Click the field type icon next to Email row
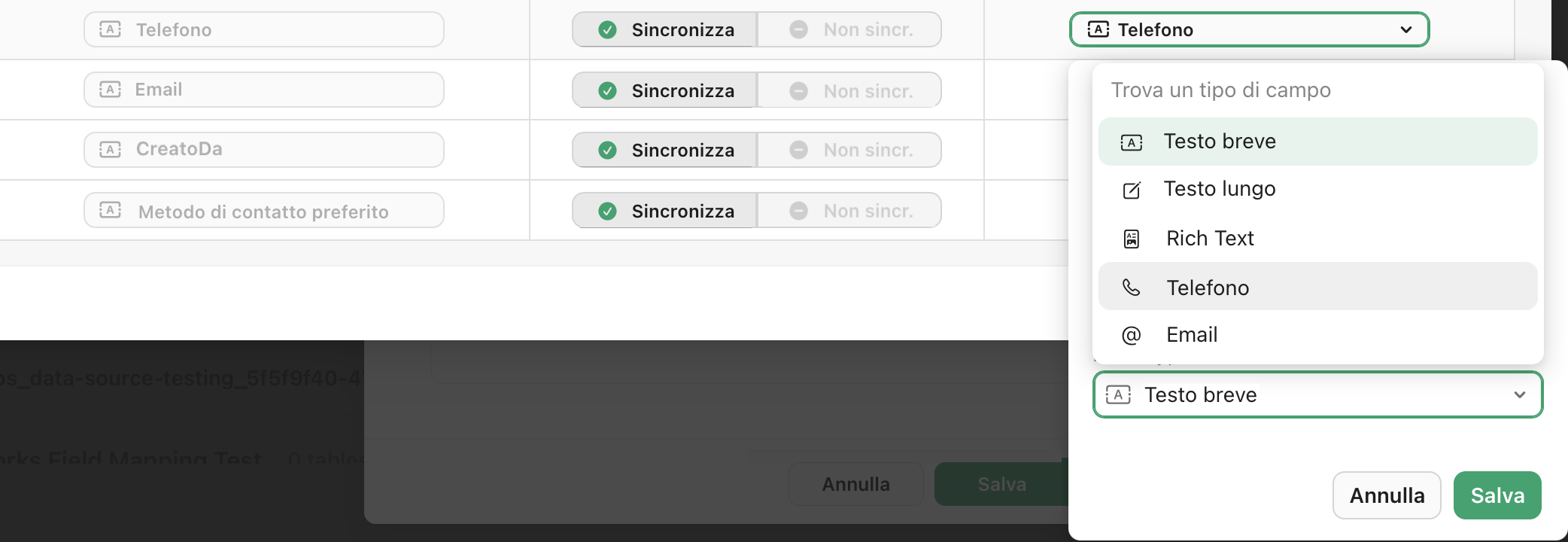Screen dimensions: 1568x542 coord(111,89)
